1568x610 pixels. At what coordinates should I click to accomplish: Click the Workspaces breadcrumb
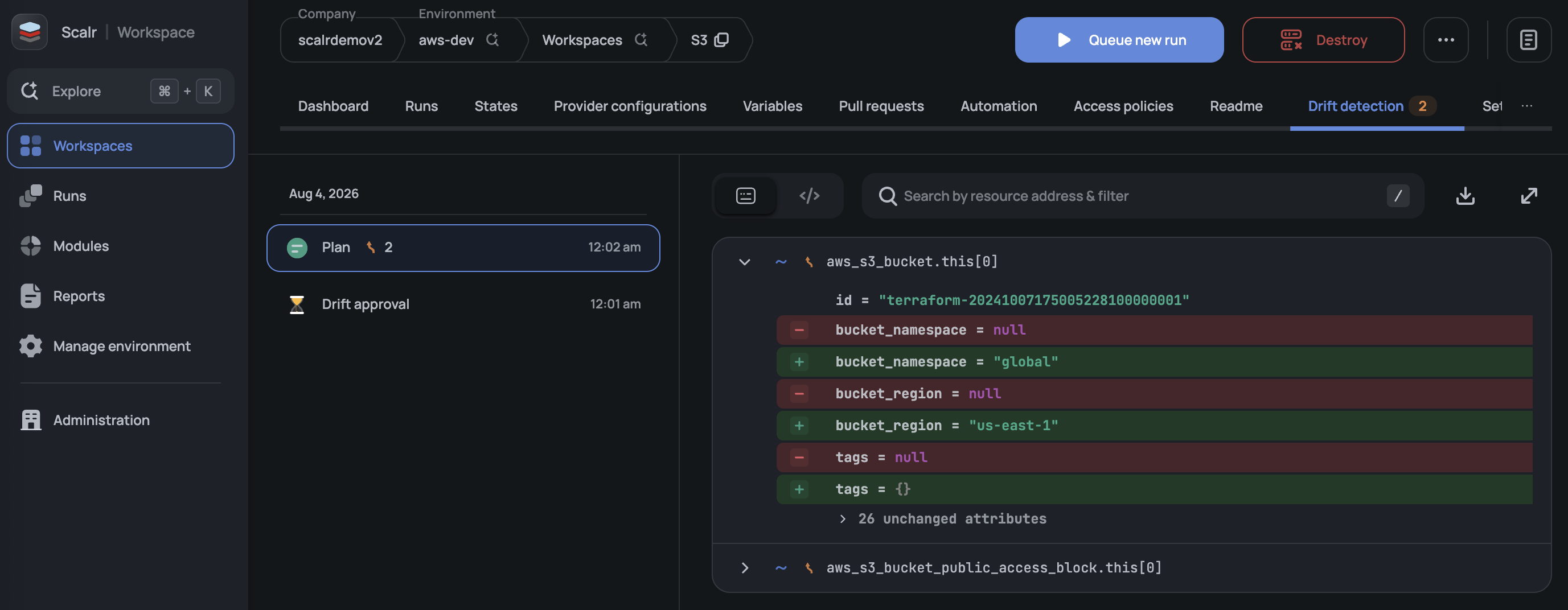tap(582, 40)
